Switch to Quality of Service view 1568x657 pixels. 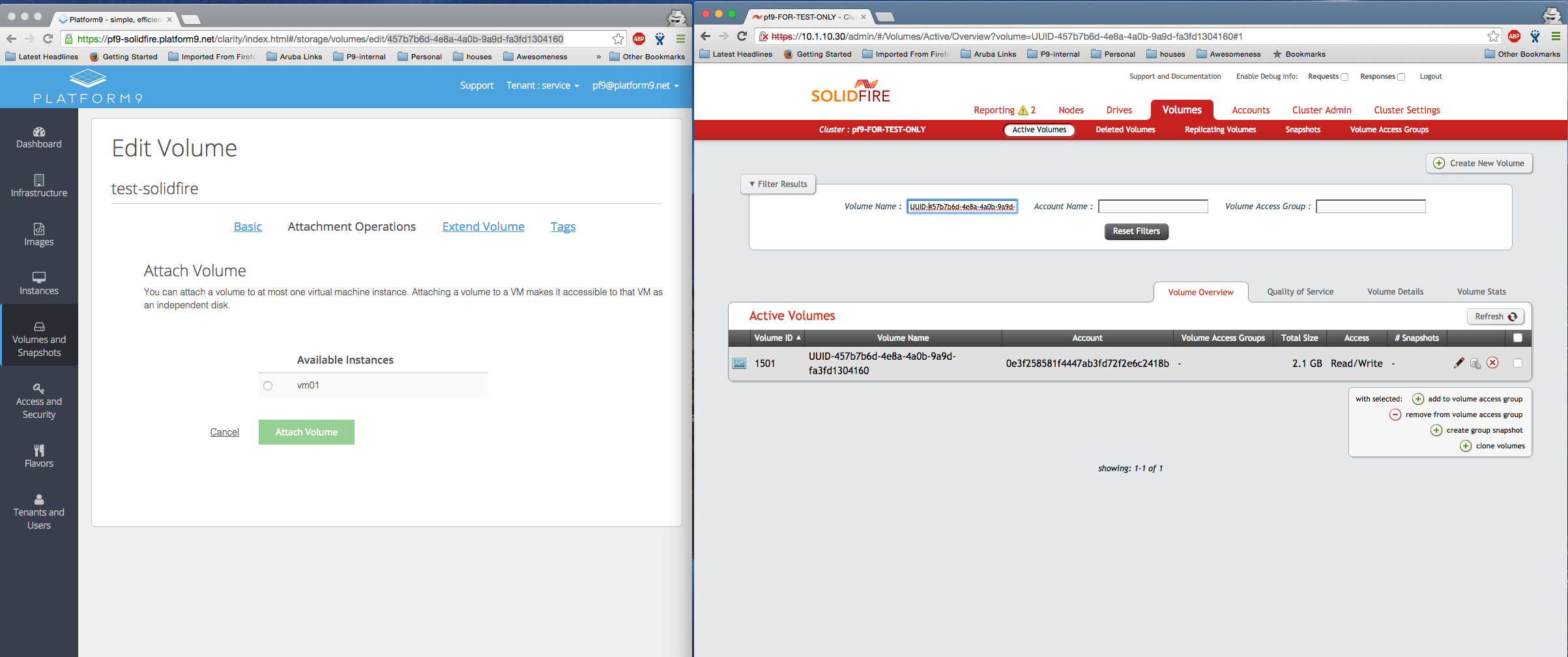click(1300, 292)
